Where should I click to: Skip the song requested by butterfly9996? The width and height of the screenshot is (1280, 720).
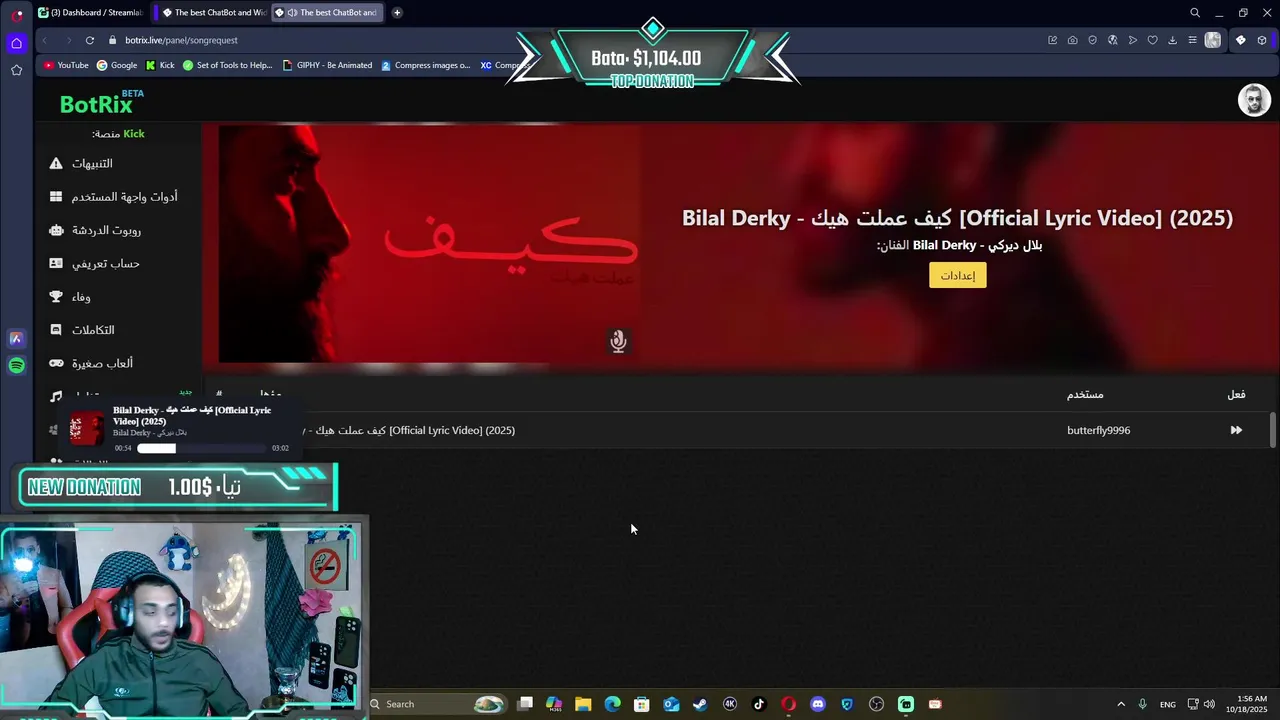pos(1236,430)
